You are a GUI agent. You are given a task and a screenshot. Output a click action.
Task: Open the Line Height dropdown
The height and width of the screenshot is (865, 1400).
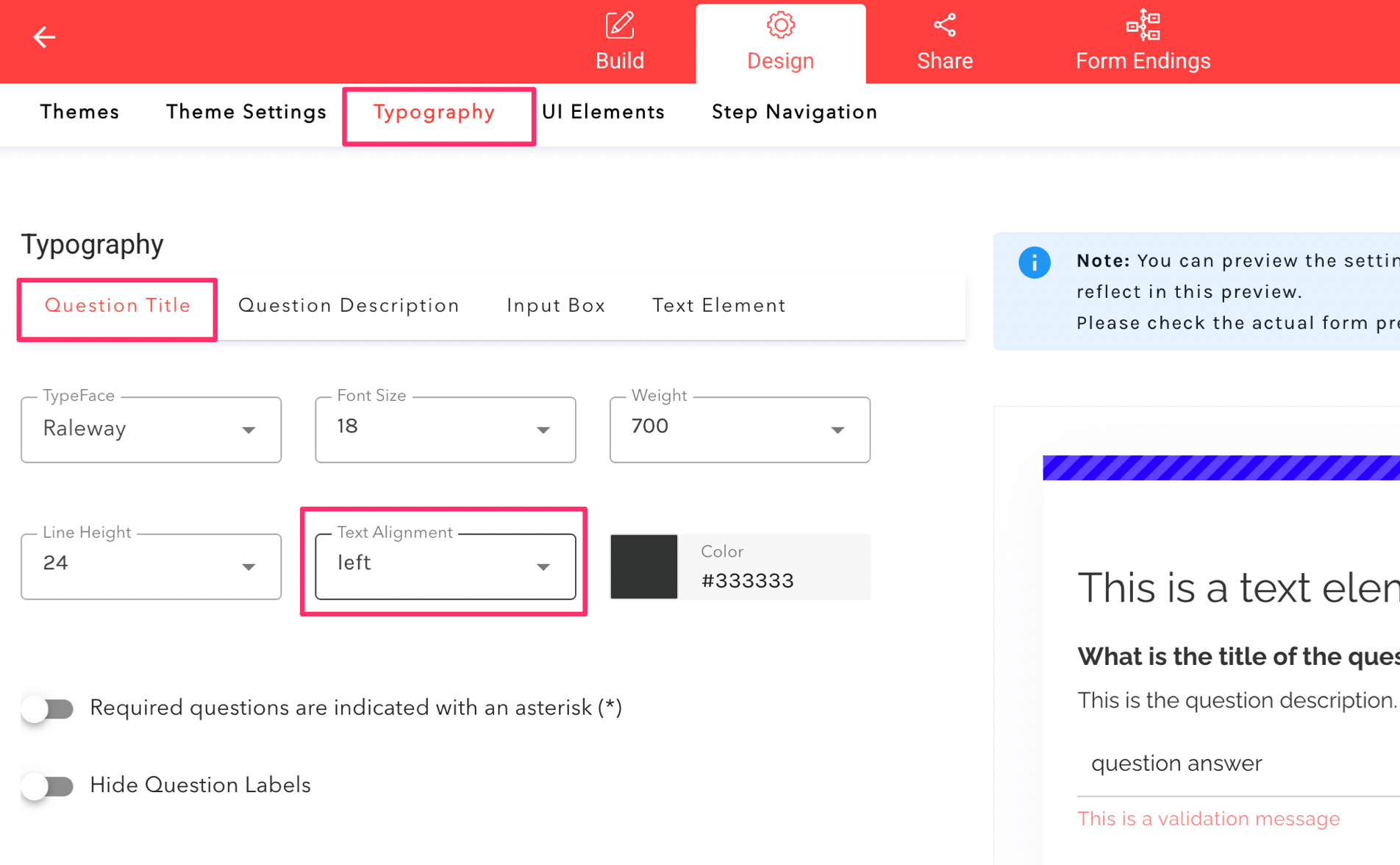tap(151, 566)
